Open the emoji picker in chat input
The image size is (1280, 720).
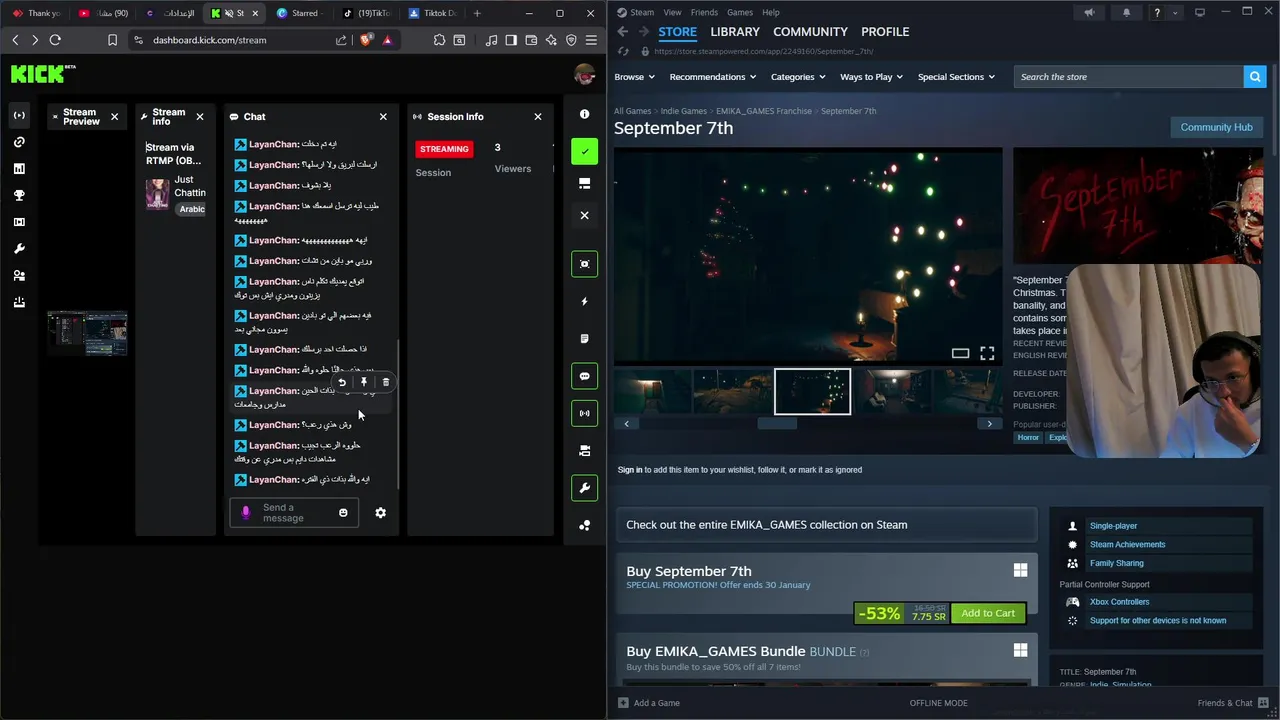343,513
